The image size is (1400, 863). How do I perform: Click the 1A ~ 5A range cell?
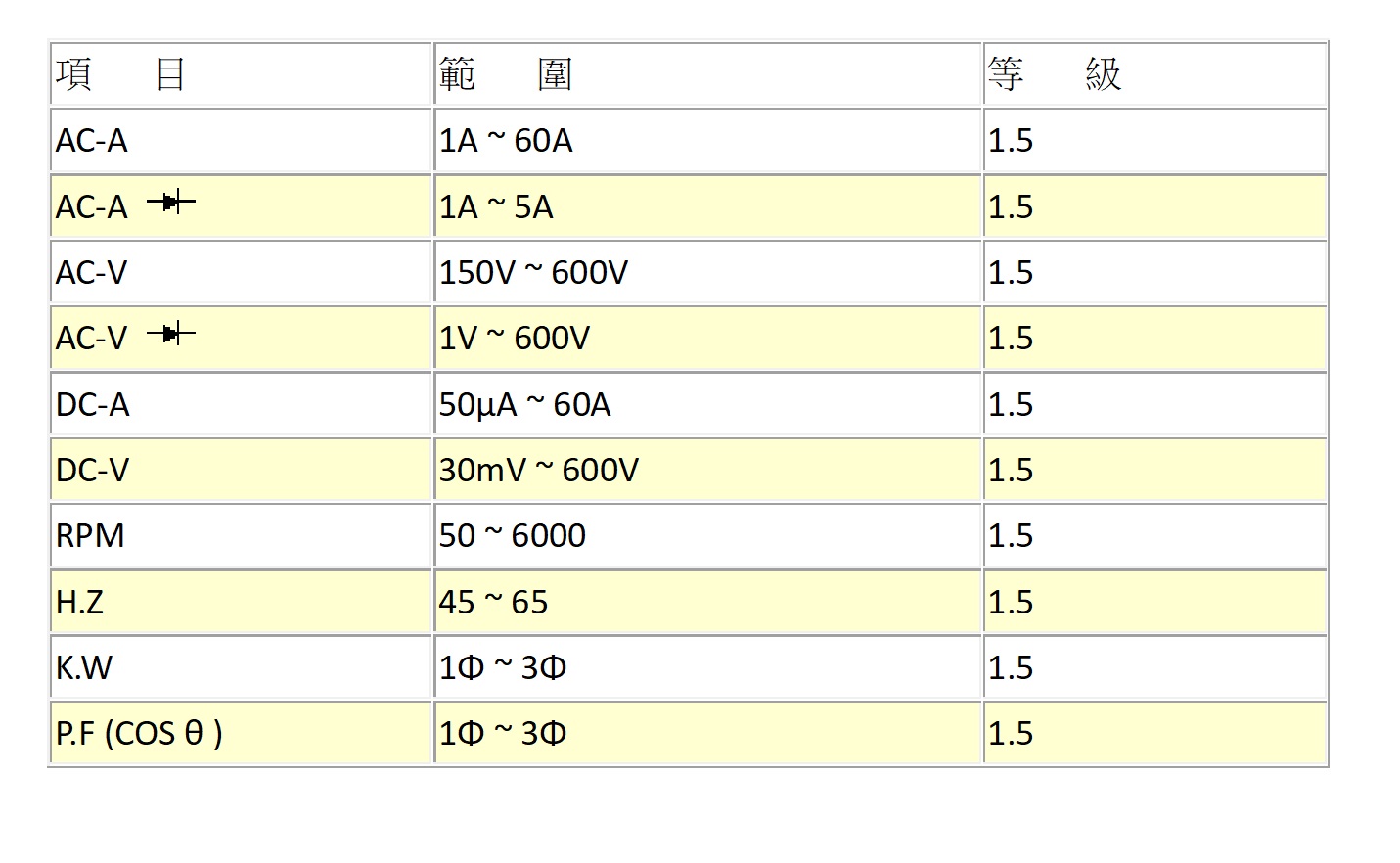496,207
